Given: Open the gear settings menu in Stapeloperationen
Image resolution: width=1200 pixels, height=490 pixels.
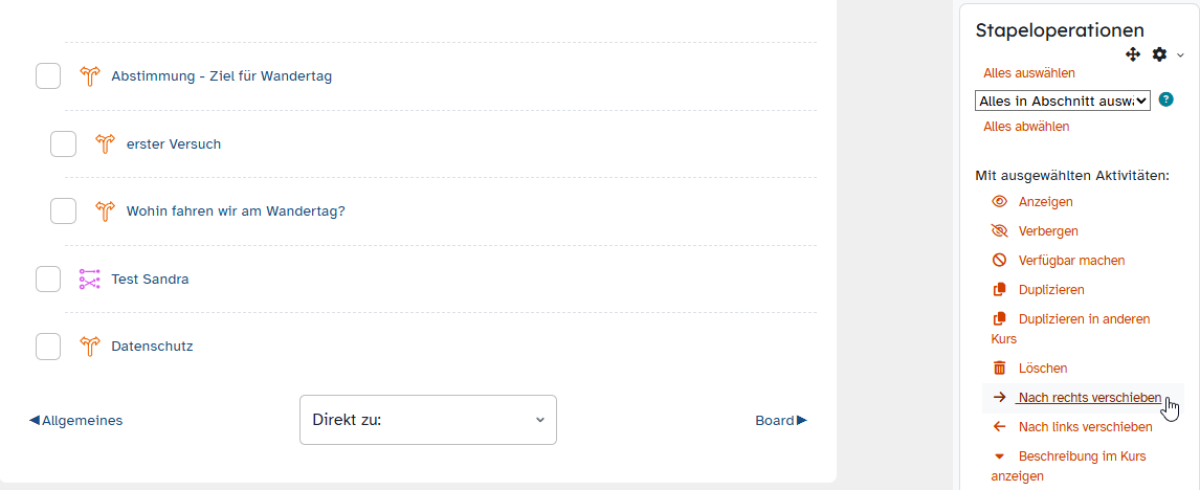Looking at the screenshot, I should coord(1160,55).
